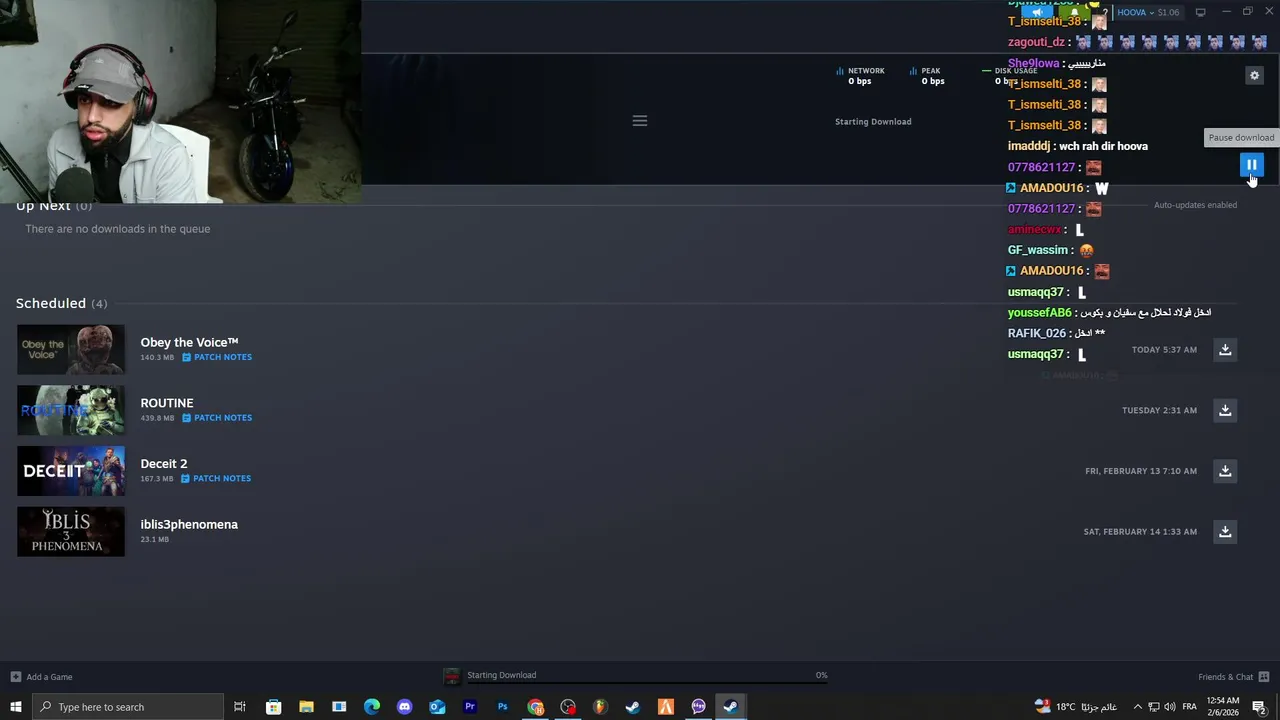Click the taskbar search box

click(127, 707)
